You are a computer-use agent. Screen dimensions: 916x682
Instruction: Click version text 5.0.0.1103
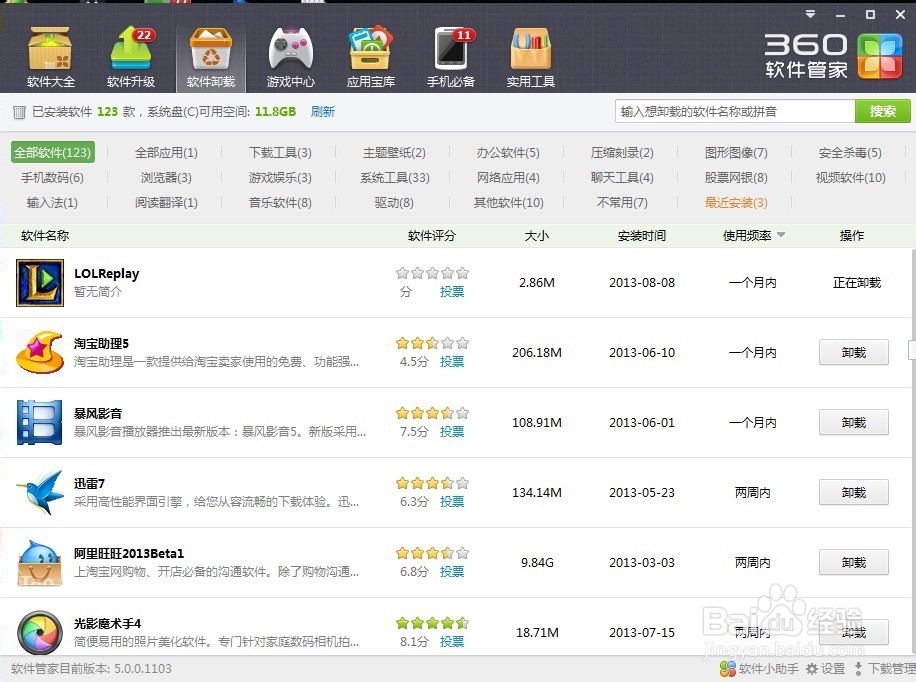click(x=143, y=669)
